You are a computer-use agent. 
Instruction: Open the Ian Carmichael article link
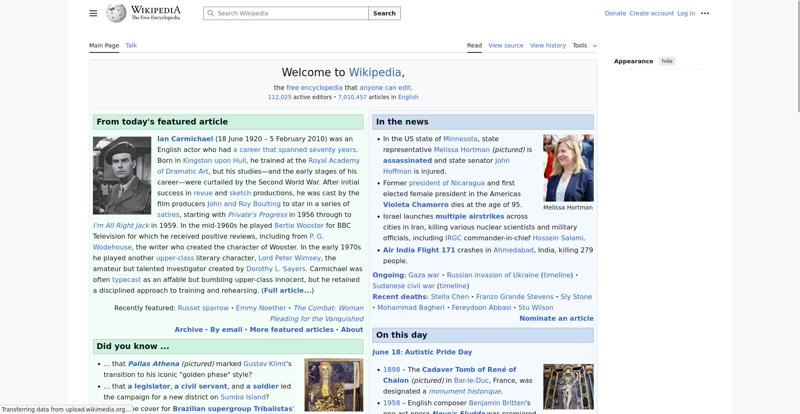(185, 139)
